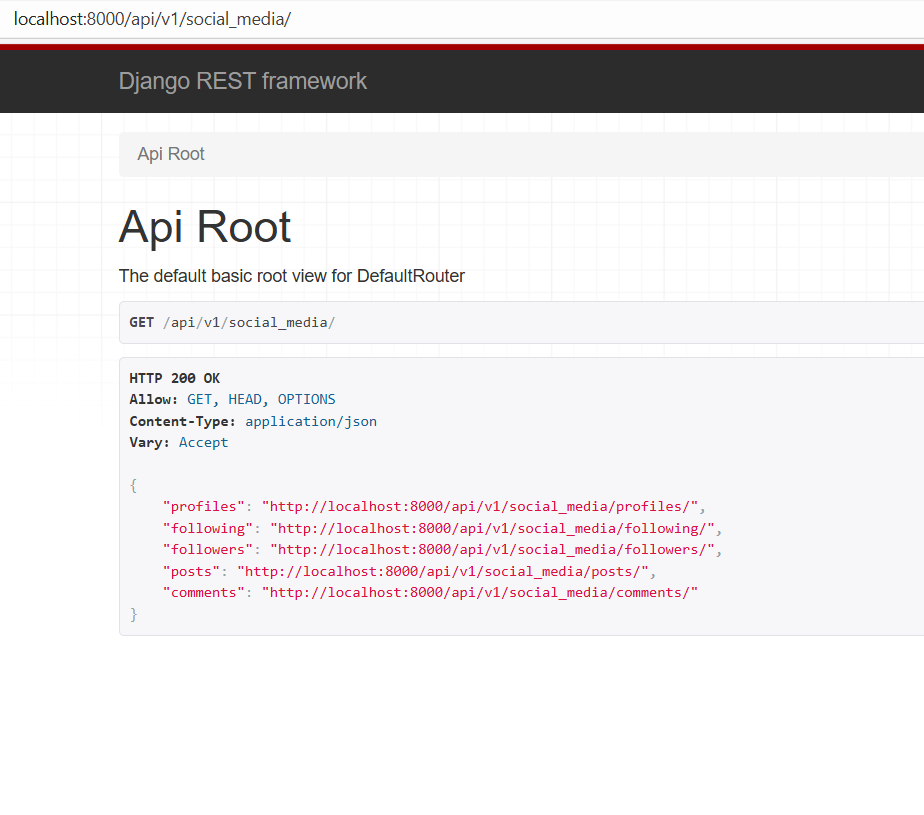Click the bold GET method label
This screenshot has height=815, width=924.
[x=141, y=323]
